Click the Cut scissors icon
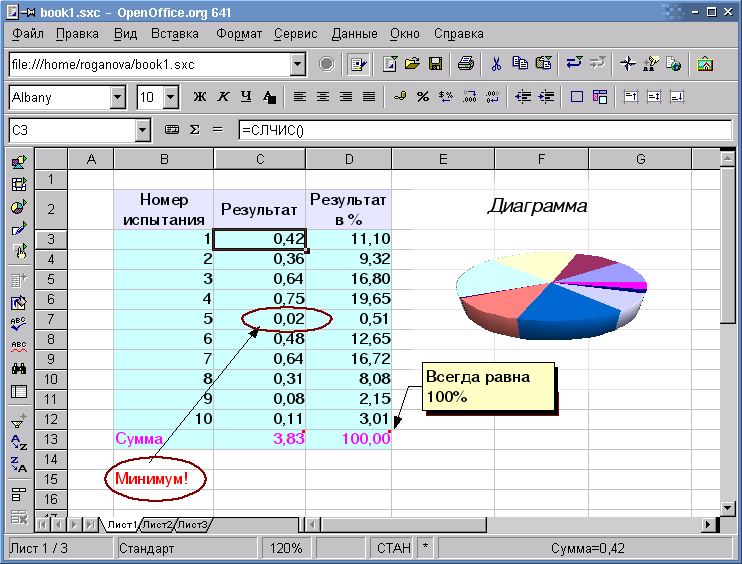This screenshot has width=742, height=564. click(495, 64)
